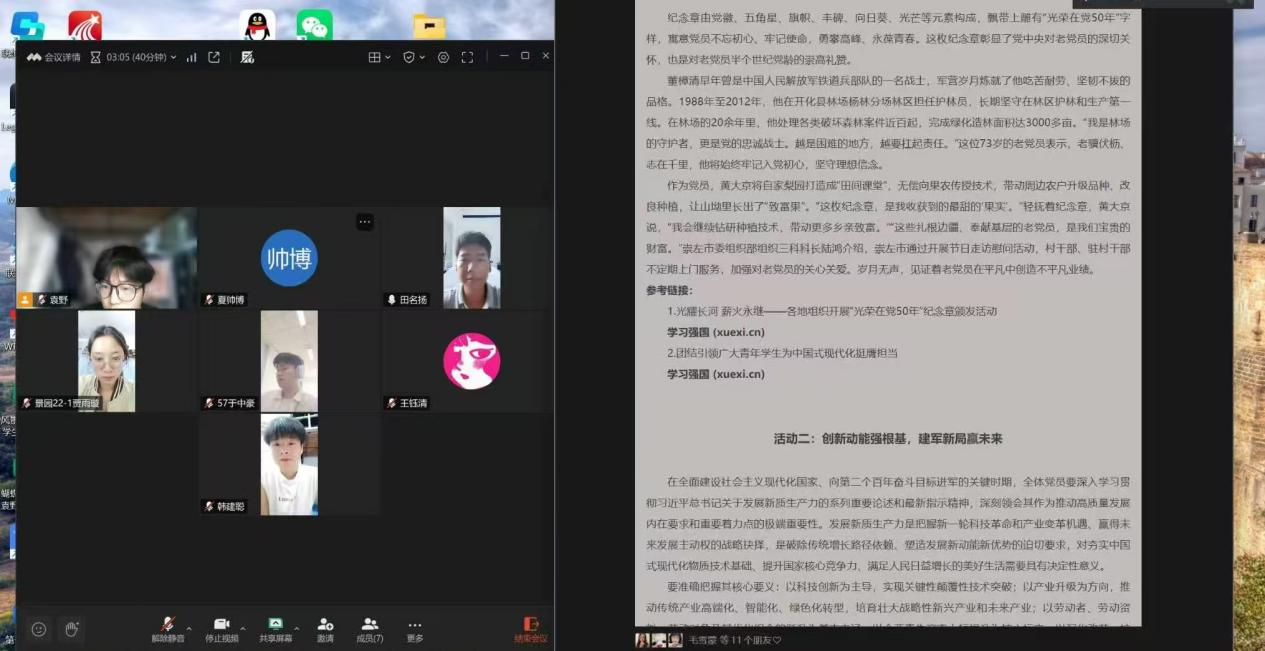Screen dimensions: 1265x651
Task: Expand audio options arrow beside mute
Action: (x=189, y=629)
